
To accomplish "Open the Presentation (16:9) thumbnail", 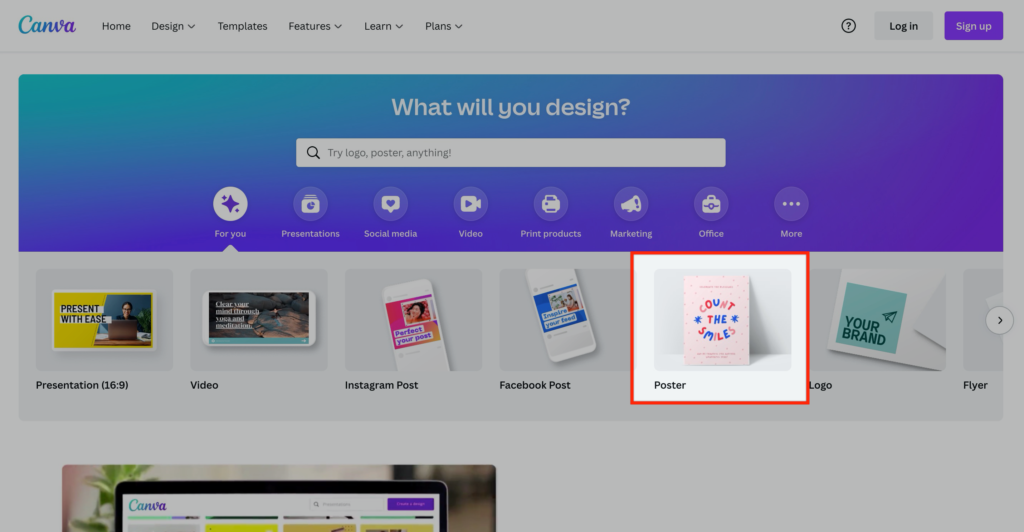I will (104, 320).
